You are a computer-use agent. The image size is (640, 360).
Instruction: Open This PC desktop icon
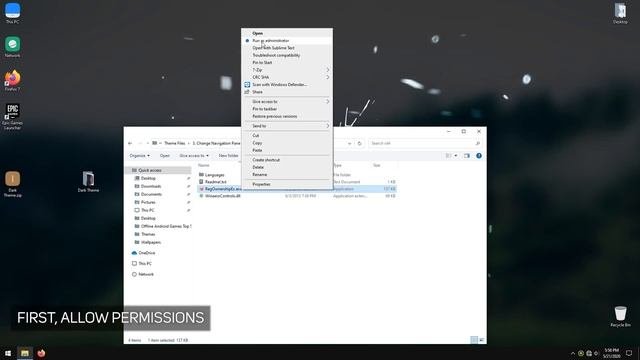point(12,13)
